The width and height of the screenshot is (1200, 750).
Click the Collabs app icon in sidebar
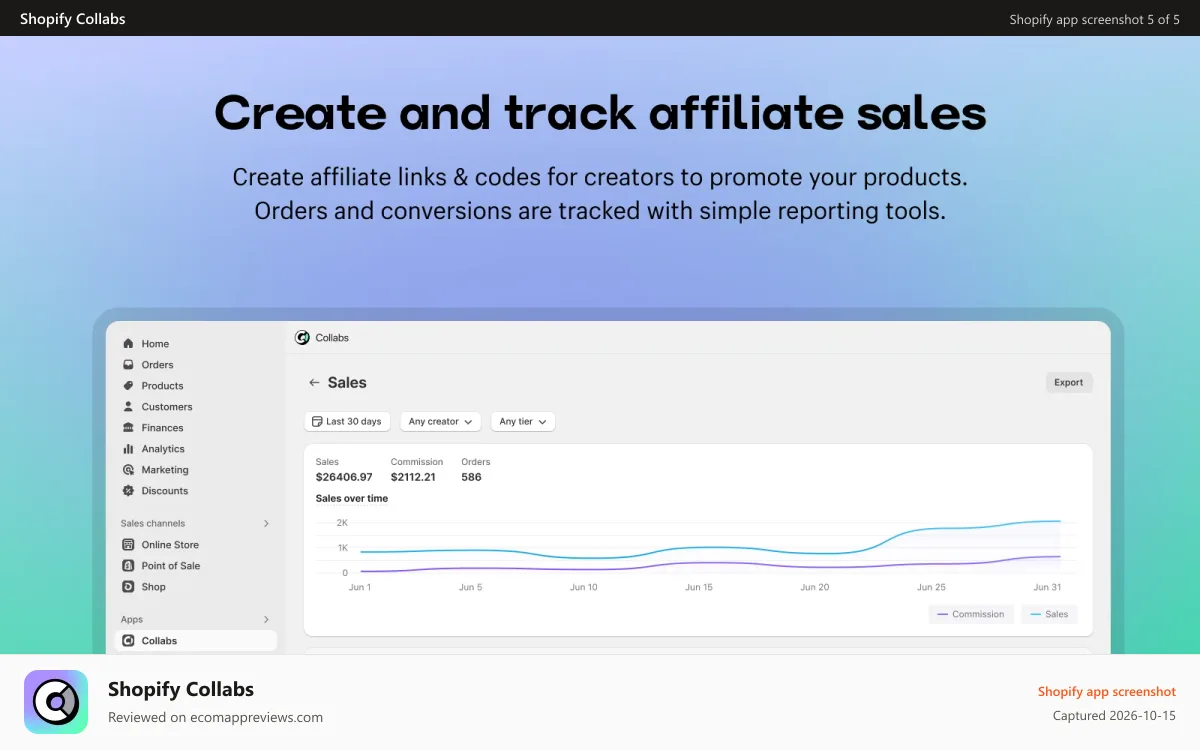[128, 641]
